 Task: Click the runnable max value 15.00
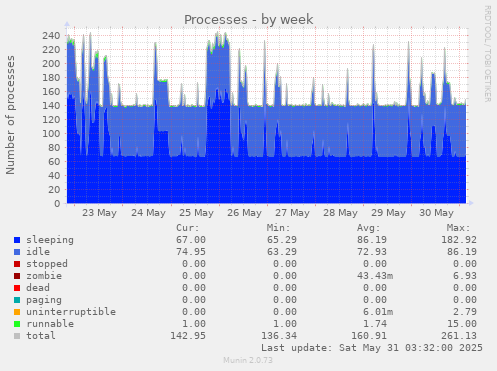tap(462, 324)
